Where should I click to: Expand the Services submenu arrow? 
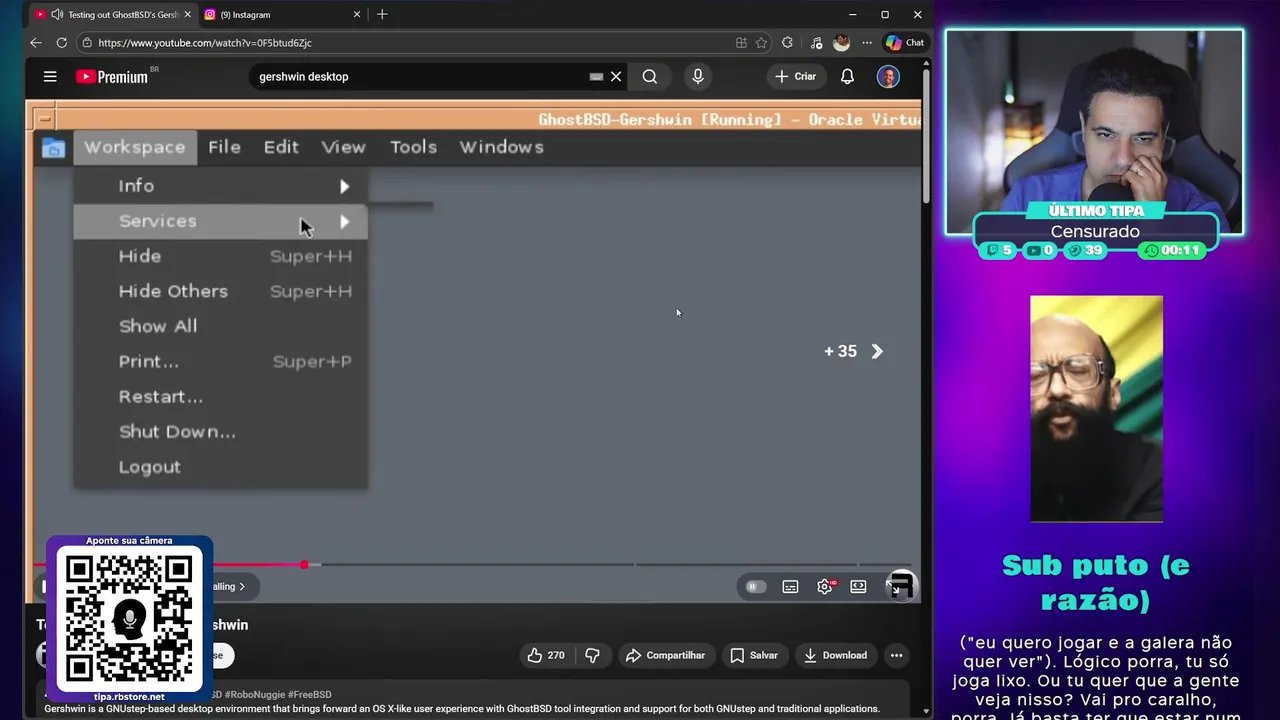point(344,221)
